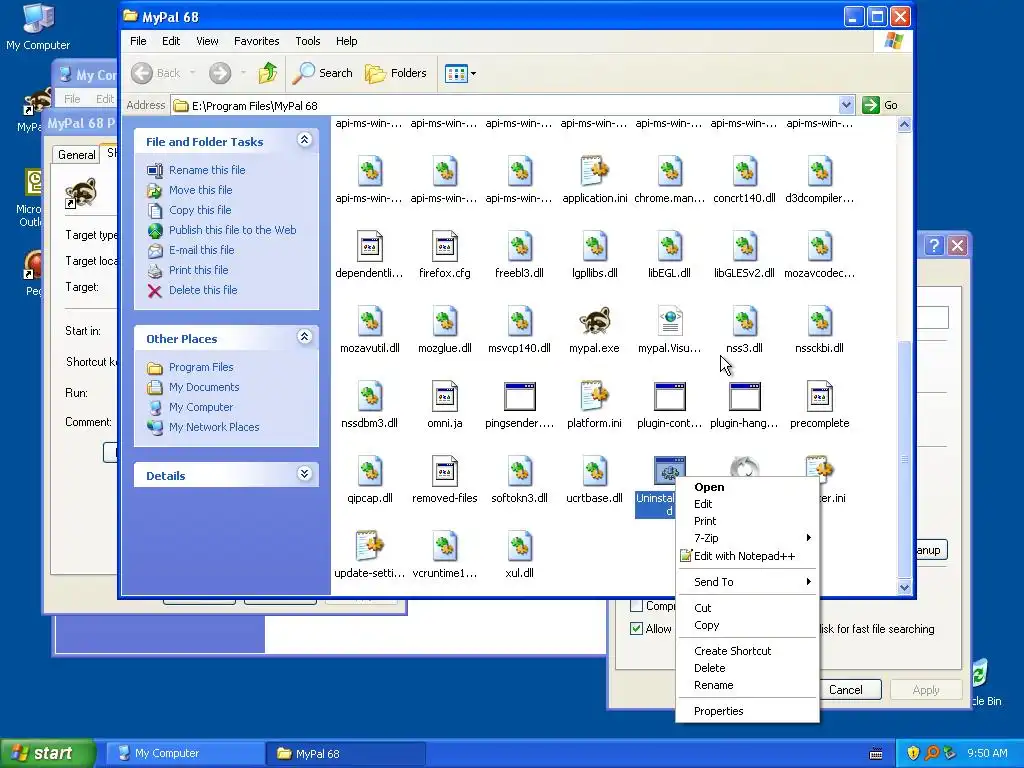Open the Tools menu
Image resolution: width=1024 pixels, height=768 pixels.
308,41
